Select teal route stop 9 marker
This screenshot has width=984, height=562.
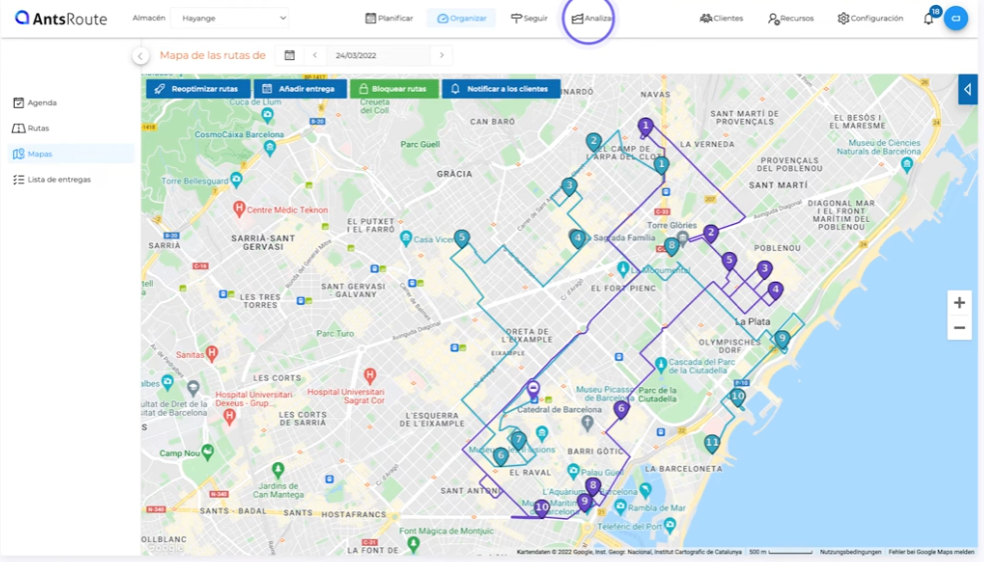pyautogui.click(x=782, y=341)
